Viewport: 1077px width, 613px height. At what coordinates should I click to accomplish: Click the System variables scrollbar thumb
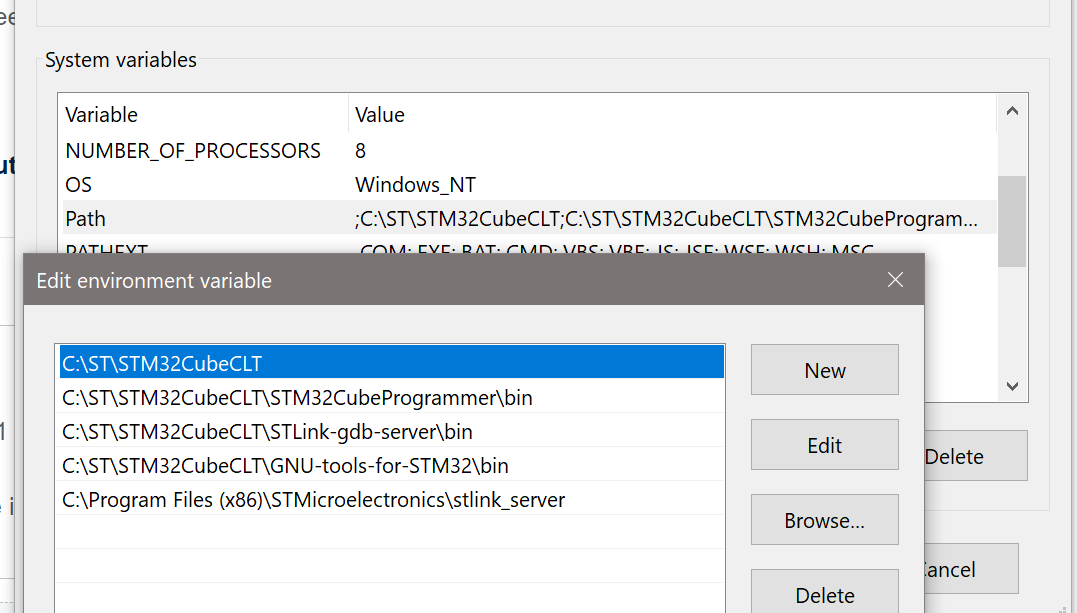click(x=1012, y=221)
